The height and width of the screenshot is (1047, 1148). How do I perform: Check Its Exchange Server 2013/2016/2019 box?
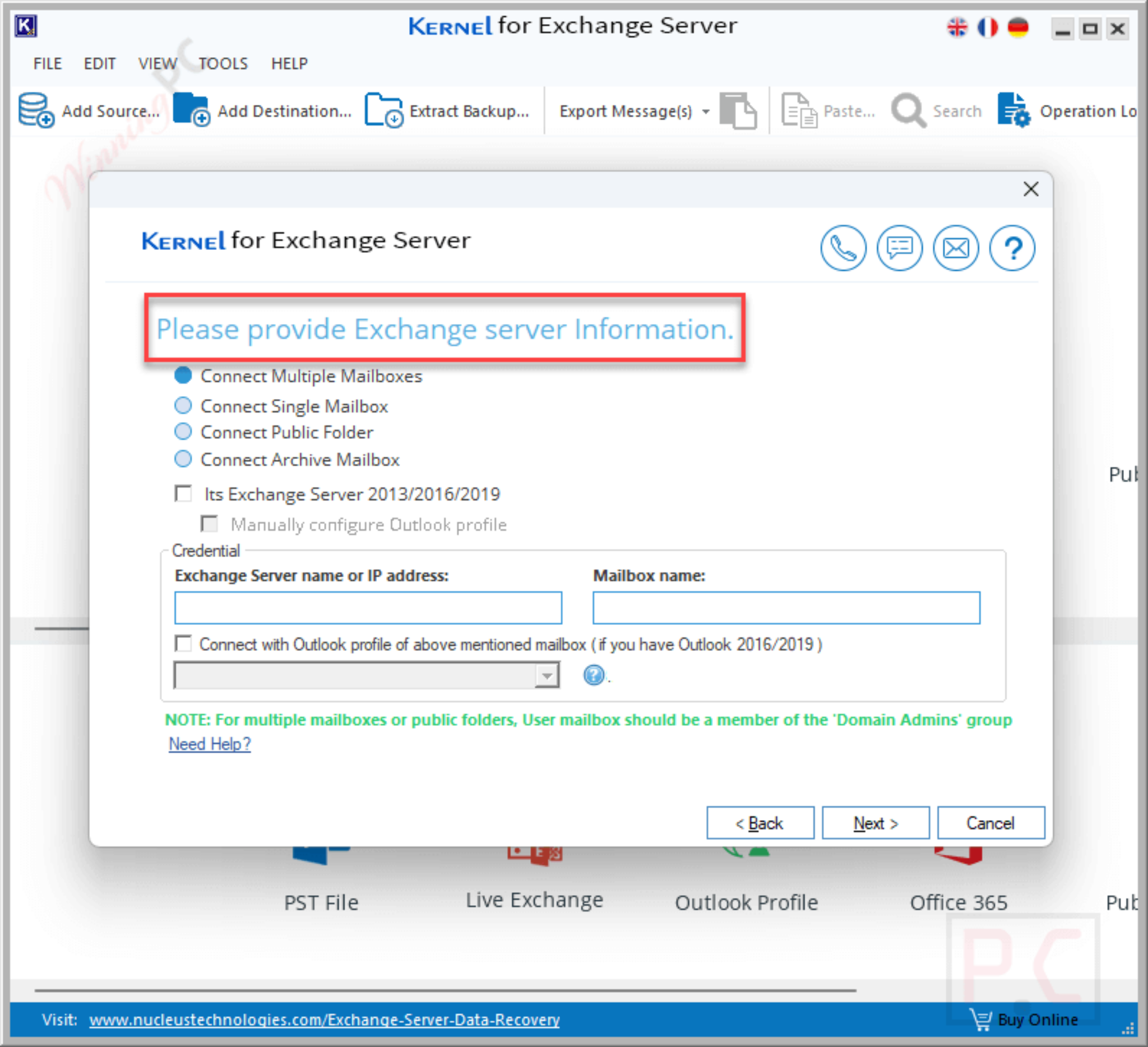pos(183,493)
